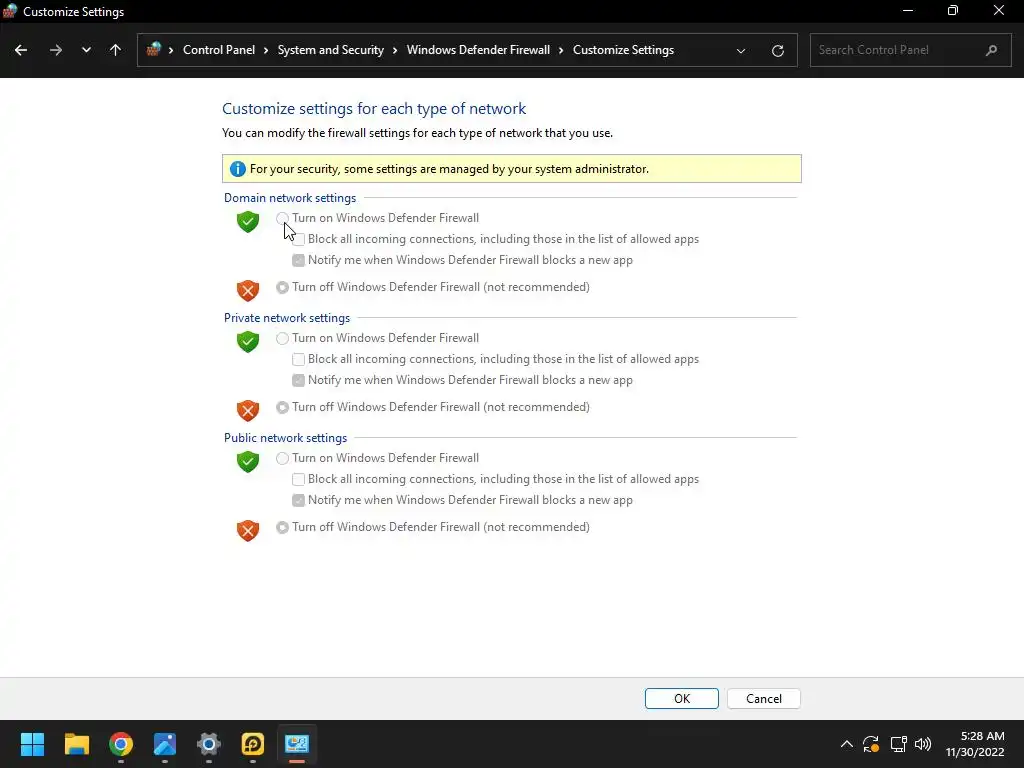This screenshot has width=1024, height=768.
Task: Click the sync update tray icon
Action: click(x=871, y=744)
